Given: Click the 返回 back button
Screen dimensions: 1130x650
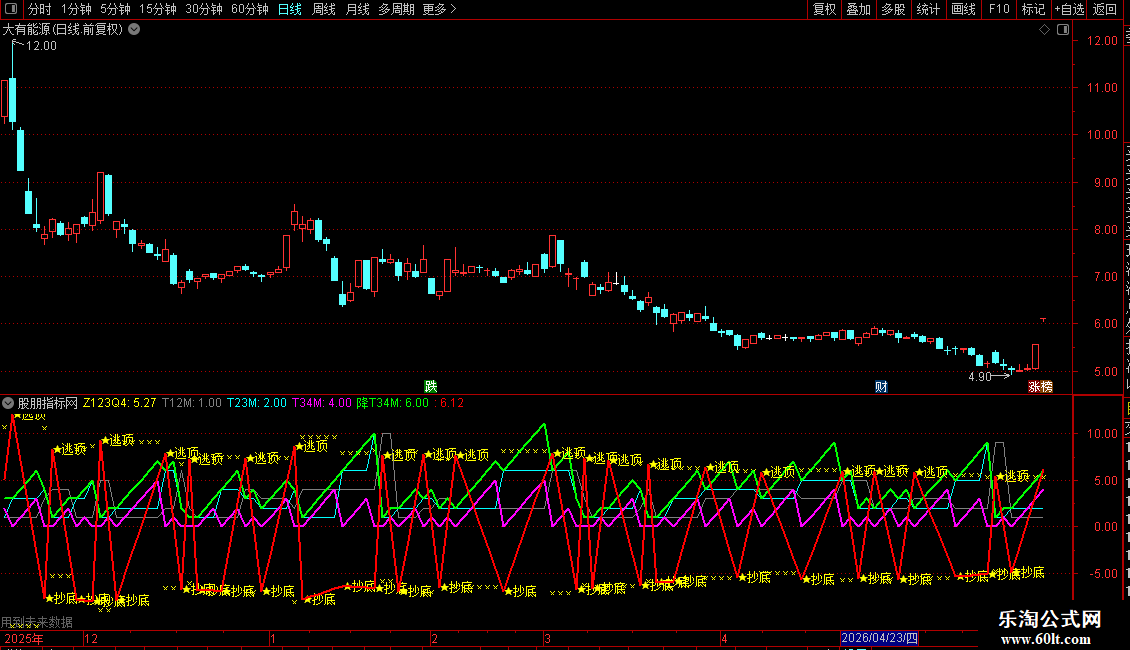Looking at the screenshot, I should point(1105,9).
